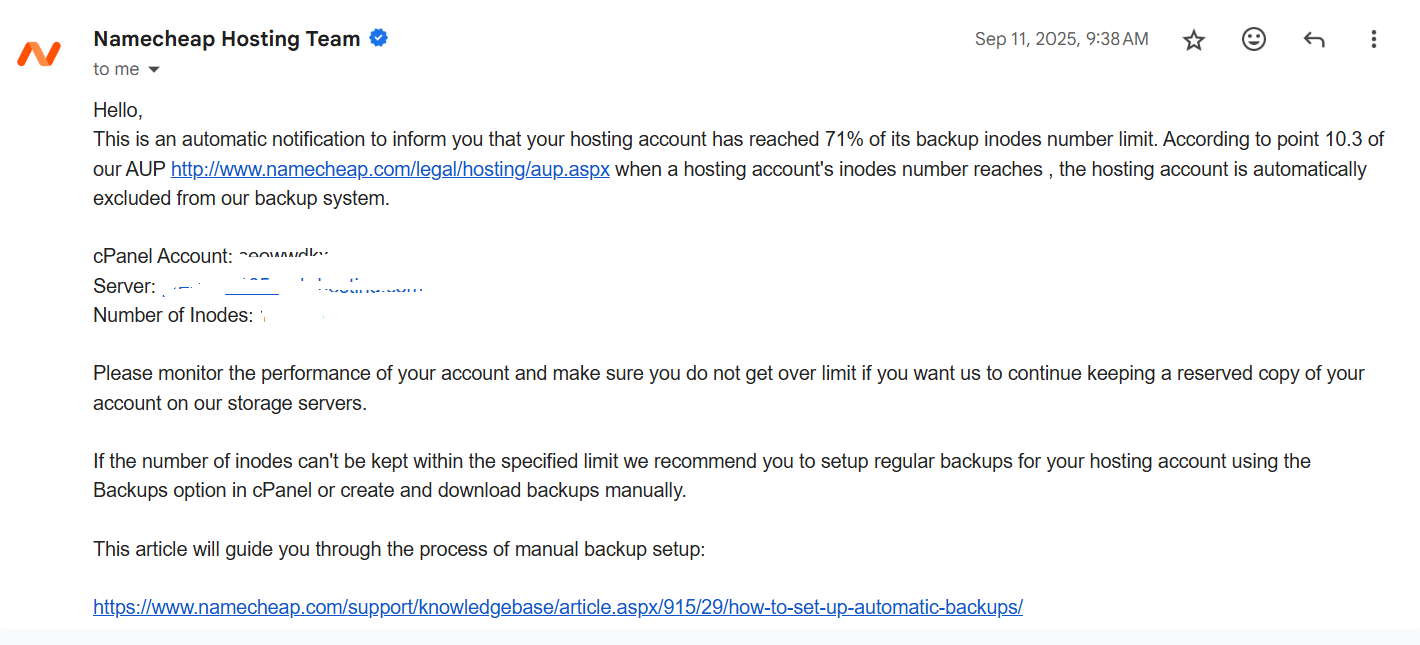Screen dimensions: 1420x645
Task: Expand recipient details arrow beside "to me"
Action: [154, 70]
